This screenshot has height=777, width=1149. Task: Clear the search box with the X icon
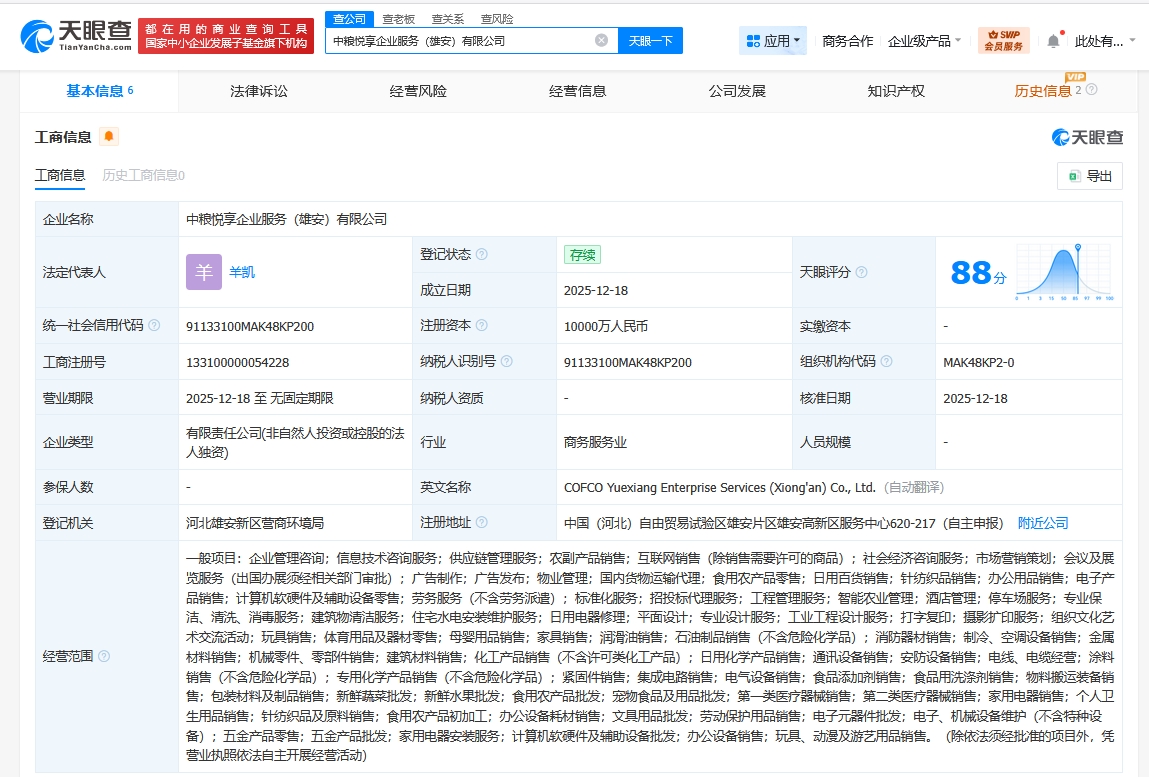601,41
